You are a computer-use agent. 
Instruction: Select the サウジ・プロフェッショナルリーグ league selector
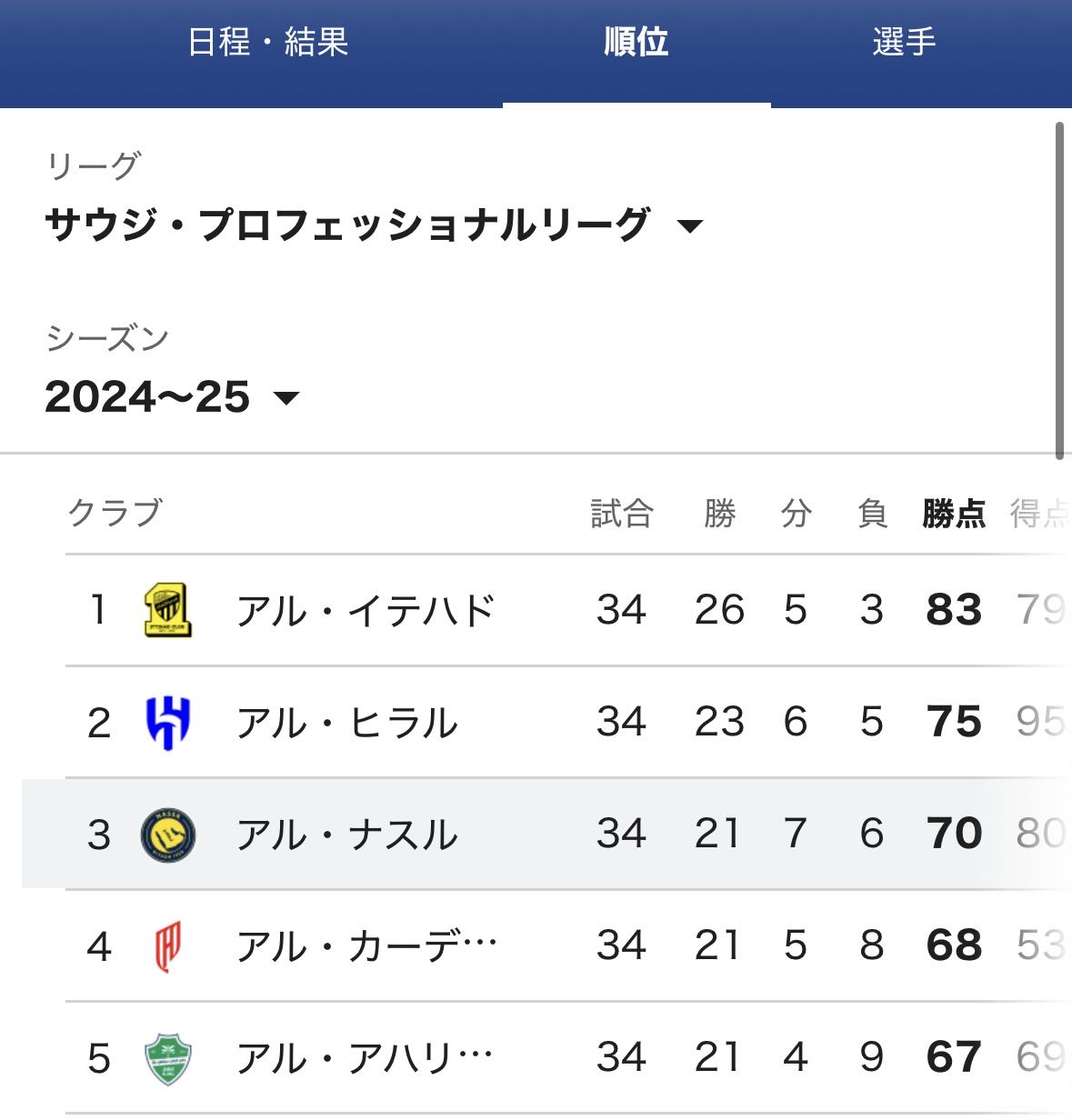pos(347,225)
